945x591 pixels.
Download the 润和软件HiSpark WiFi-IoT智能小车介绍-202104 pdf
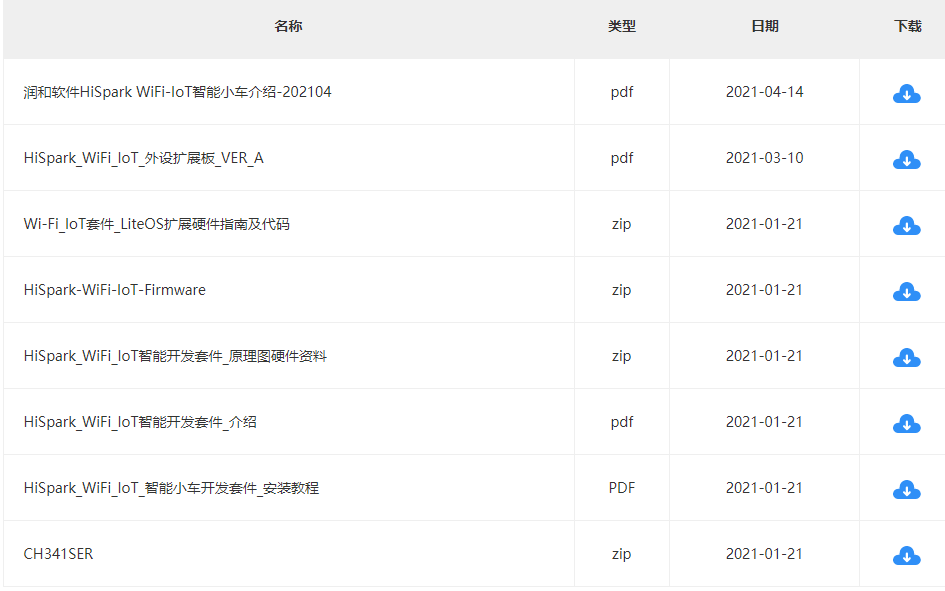[x=906, y=94]
